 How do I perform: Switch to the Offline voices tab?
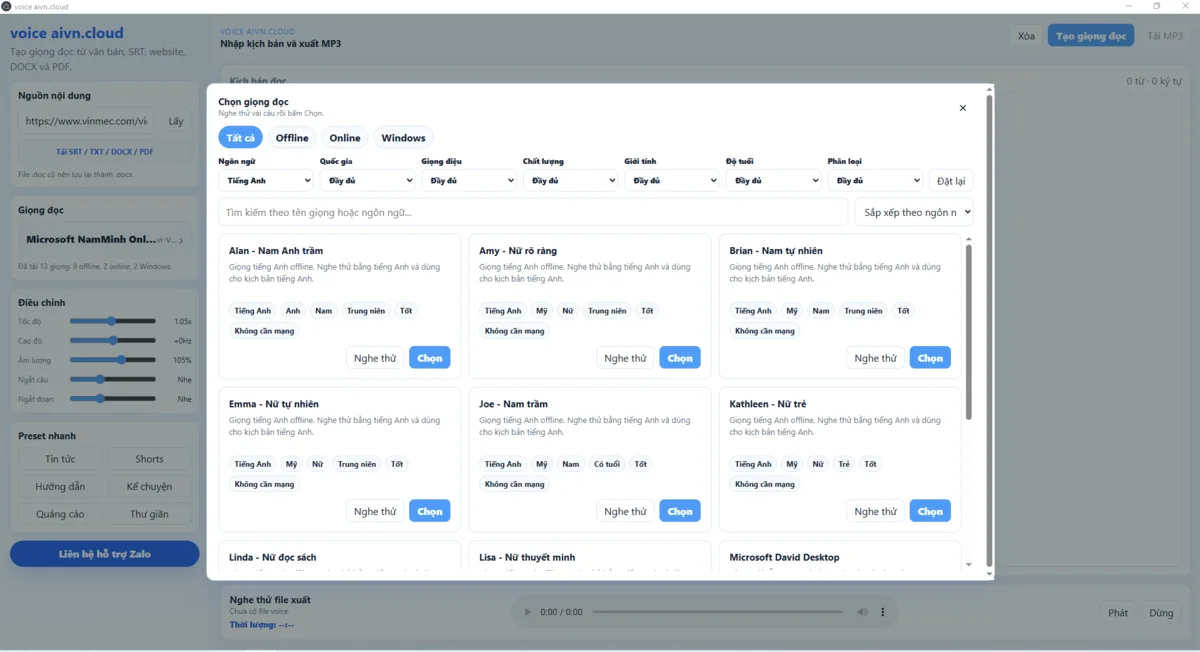292,138
